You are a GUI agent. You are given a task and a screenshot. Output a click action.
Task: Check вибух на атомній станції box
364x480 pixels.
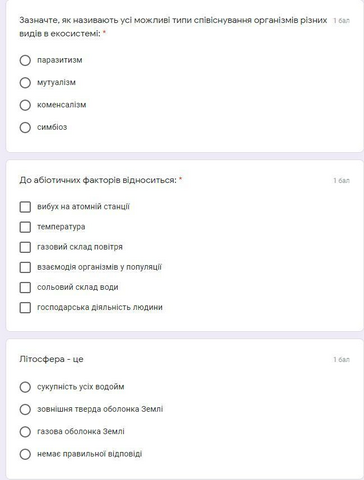pyautogui.click(x=25, y=207)
